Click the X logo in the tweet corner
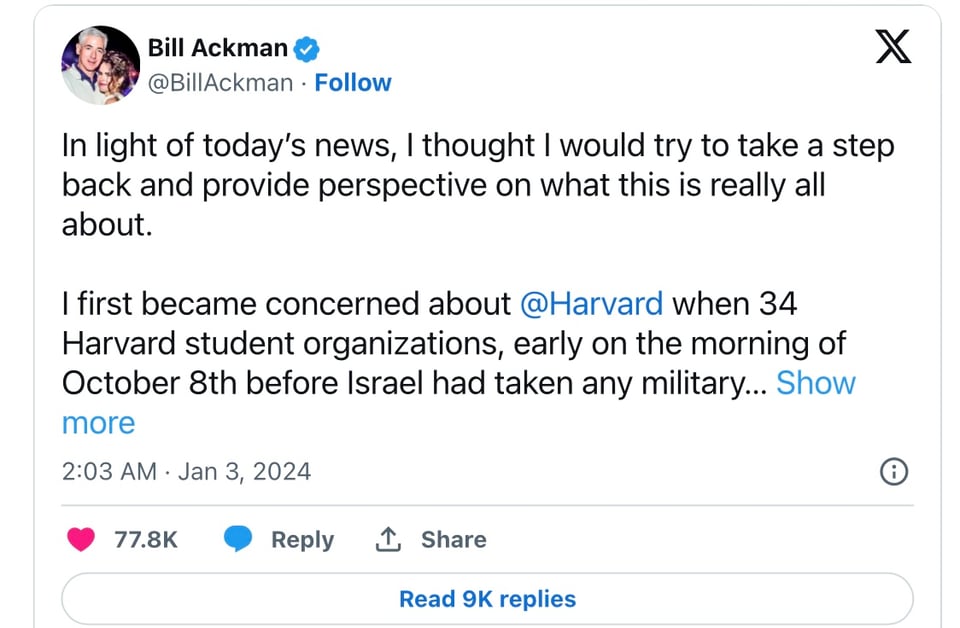The height and width of the screenshot is (628, 960). tap(892, 46)
